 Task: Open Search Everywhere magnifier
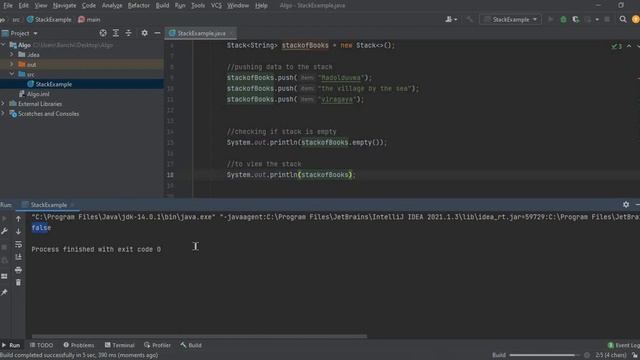623,19
